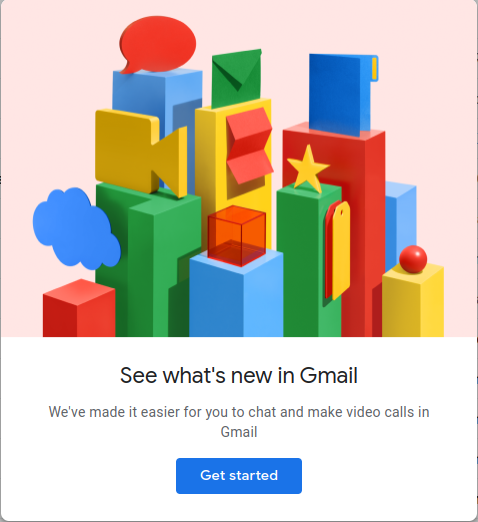Click the red folded zigzag paper shape
Screen dimensions: 478x522
click(249, 146)
